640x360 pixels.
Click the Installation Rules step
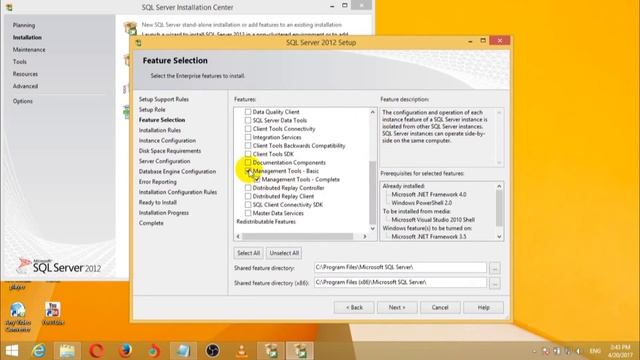click(160, 130)
